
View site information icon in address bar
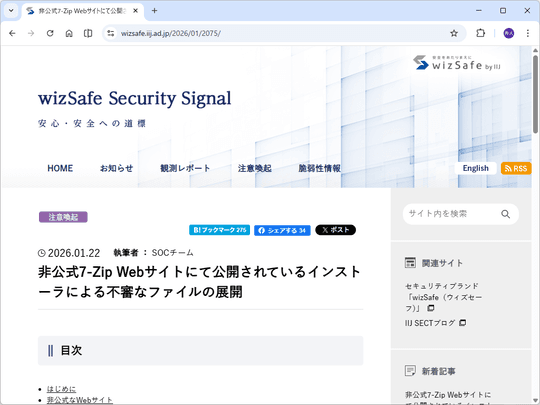click(x=111, y=33)
